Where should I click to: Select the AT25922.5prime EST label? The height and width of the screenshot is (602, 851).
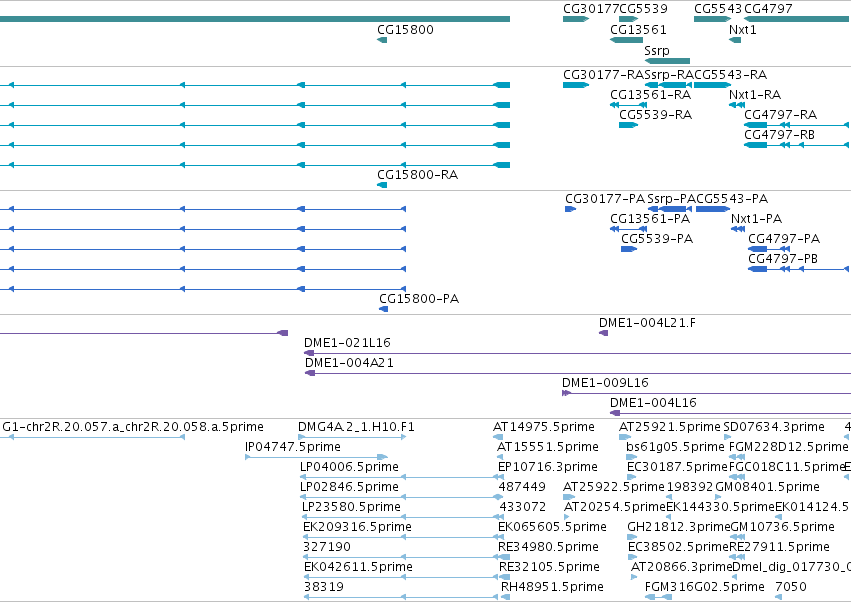(614, 487)
